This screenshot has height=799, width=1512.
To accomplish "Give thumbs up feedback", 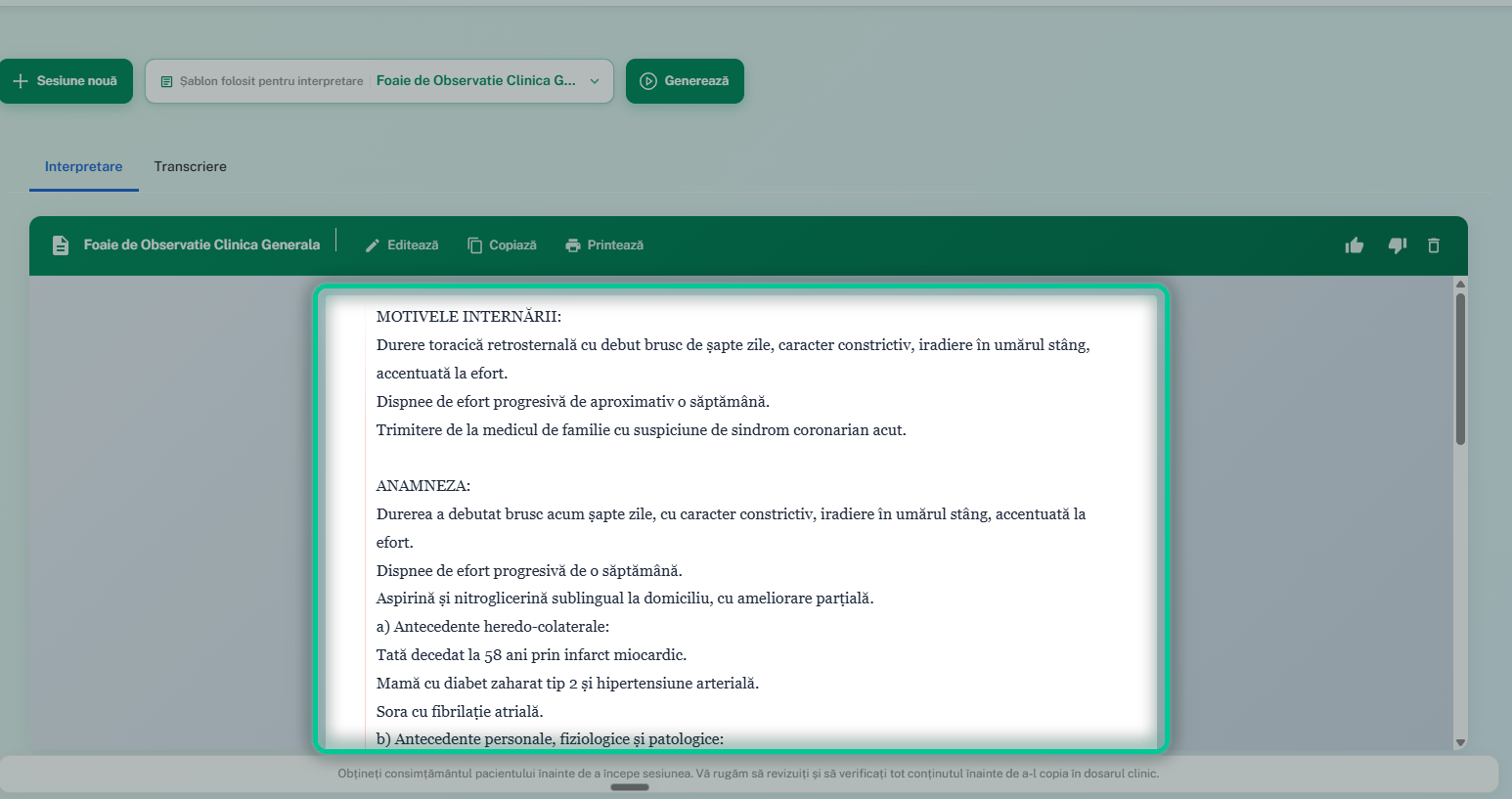I will [1355, 245].
